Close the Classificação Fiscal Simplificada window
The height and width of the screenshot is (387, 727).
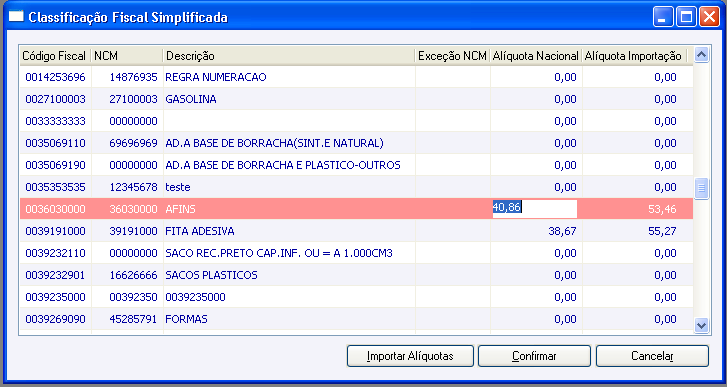(x=709, y=17)
